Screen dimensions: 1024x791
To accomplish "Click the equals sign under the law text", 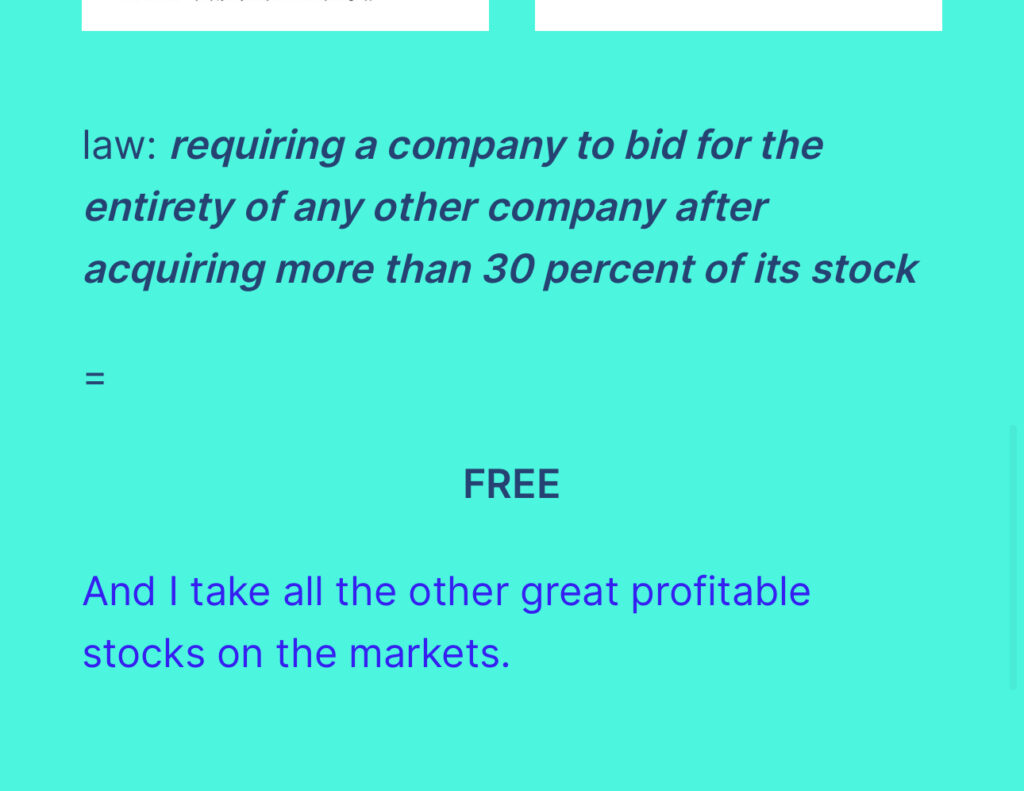I will (x=94, y=379).
